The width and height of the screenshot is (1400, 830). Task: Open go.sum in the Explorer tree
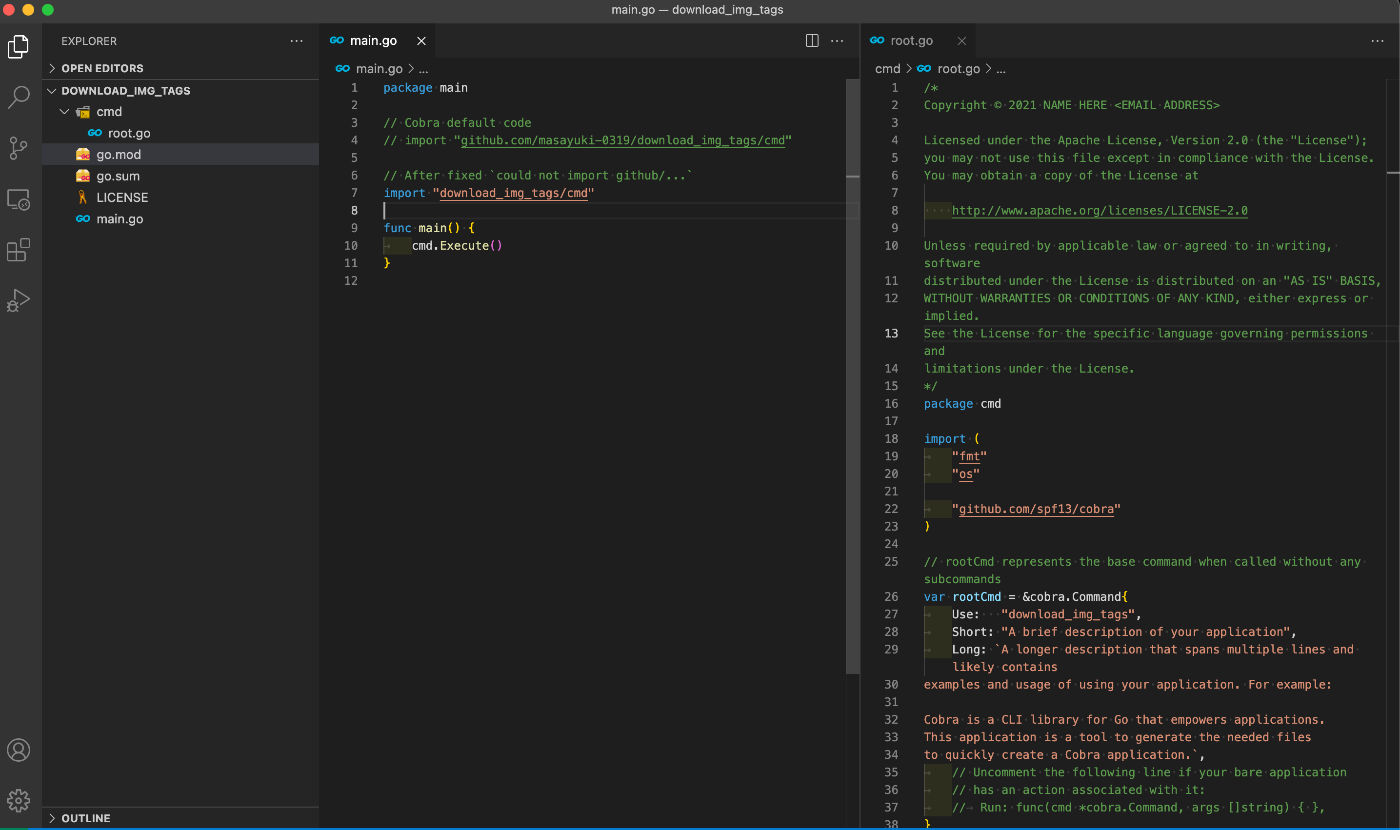(x=180, y=176)
